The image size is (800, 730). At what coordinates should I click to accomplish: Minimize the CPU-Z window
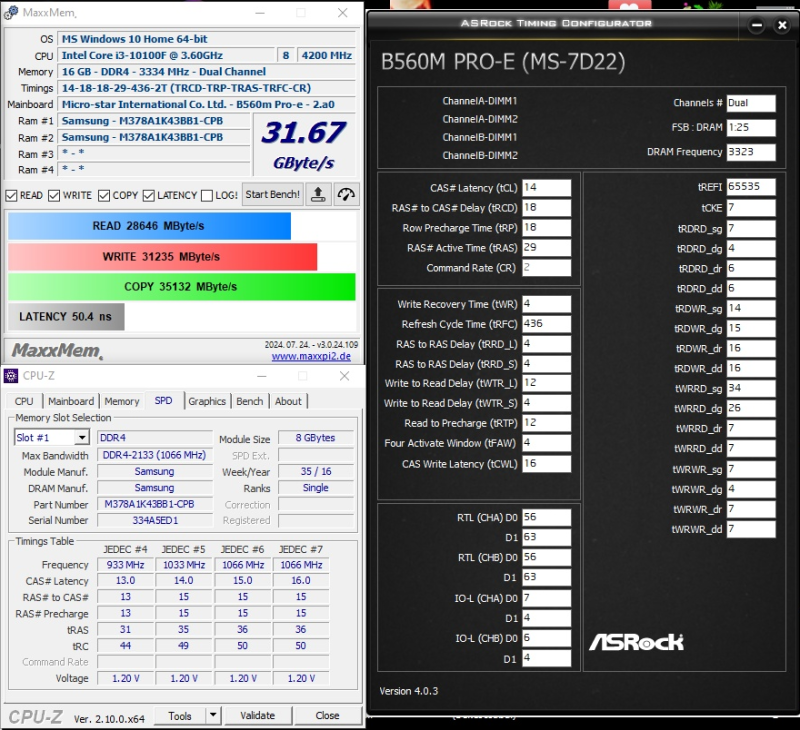(262, 376)
